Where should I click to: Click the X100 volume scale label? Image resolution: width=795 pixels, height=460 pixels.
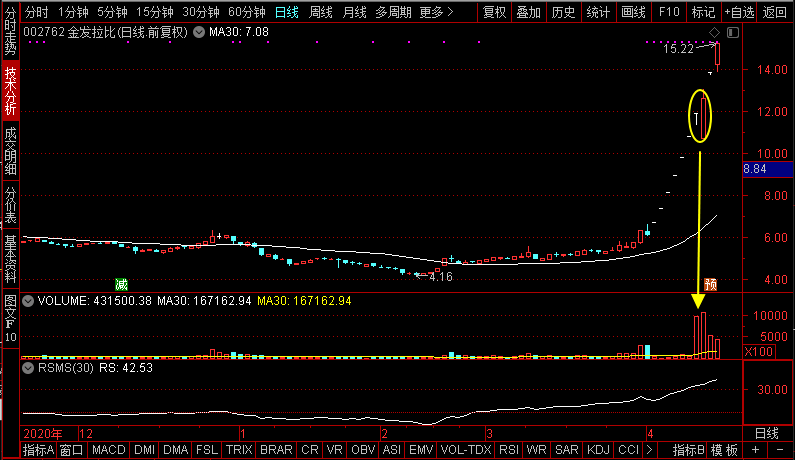759,352
